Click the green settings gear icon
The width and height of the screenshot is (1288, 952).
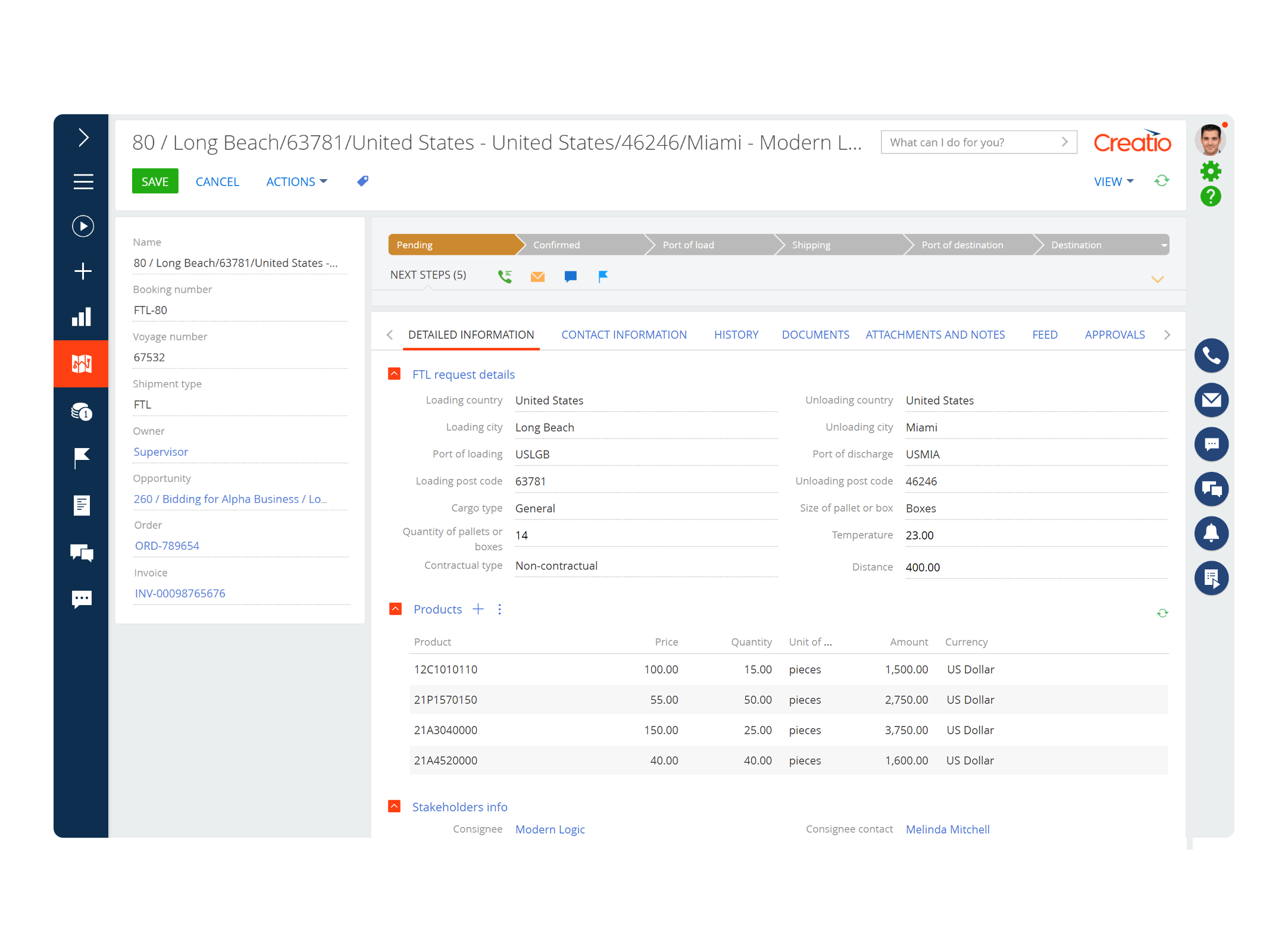coord(1211,171)
